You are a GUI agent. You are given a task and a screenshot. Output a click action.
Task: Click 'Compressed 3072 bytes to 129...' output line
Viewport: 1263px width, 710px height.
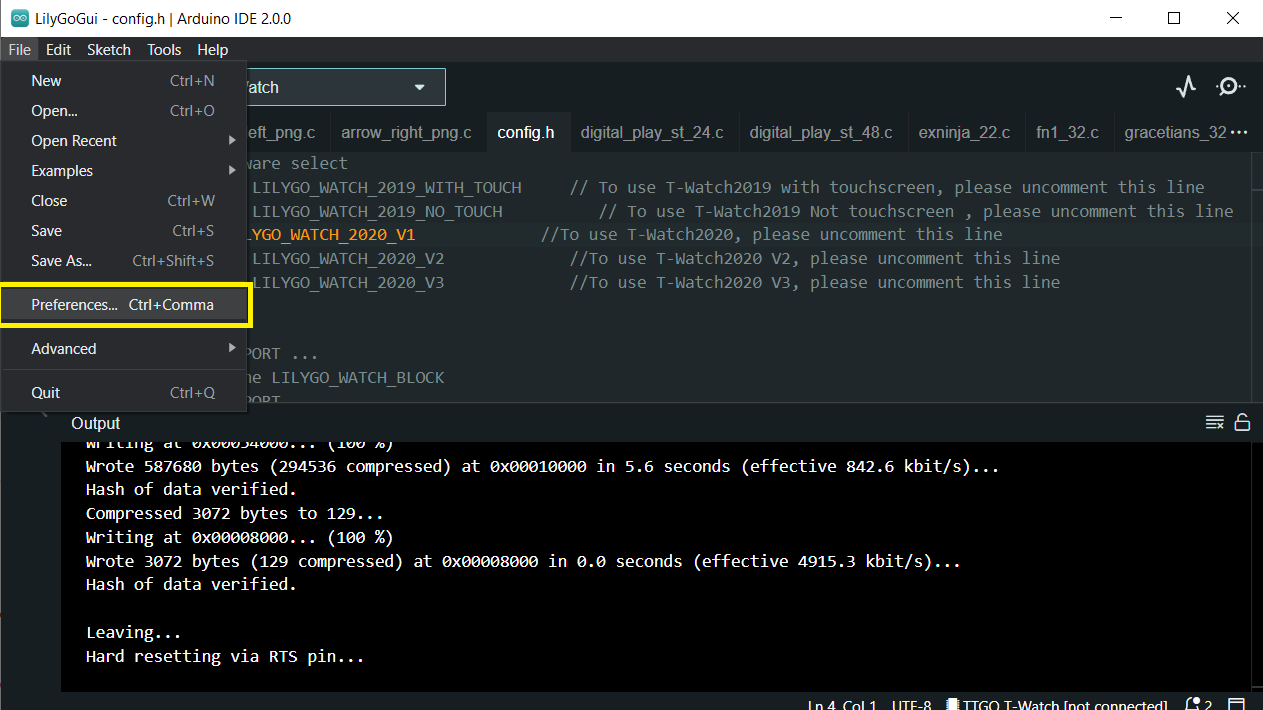235,514
